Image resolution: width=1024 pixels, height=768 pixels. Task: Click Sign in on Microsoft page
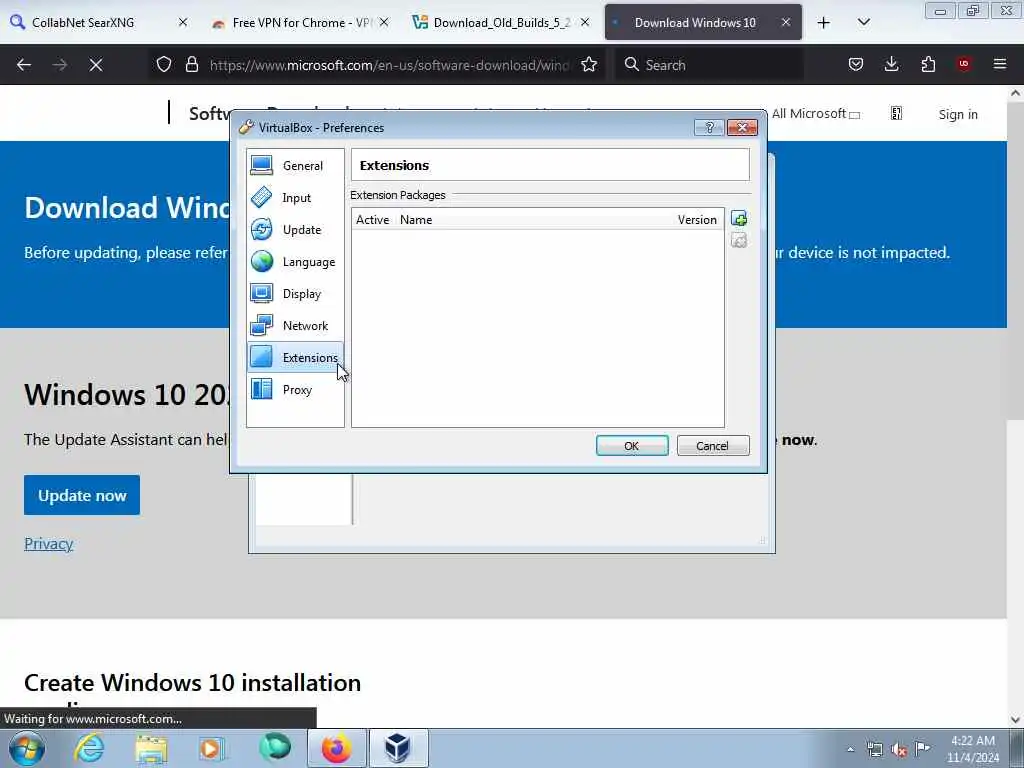click(x=958, y=114)
